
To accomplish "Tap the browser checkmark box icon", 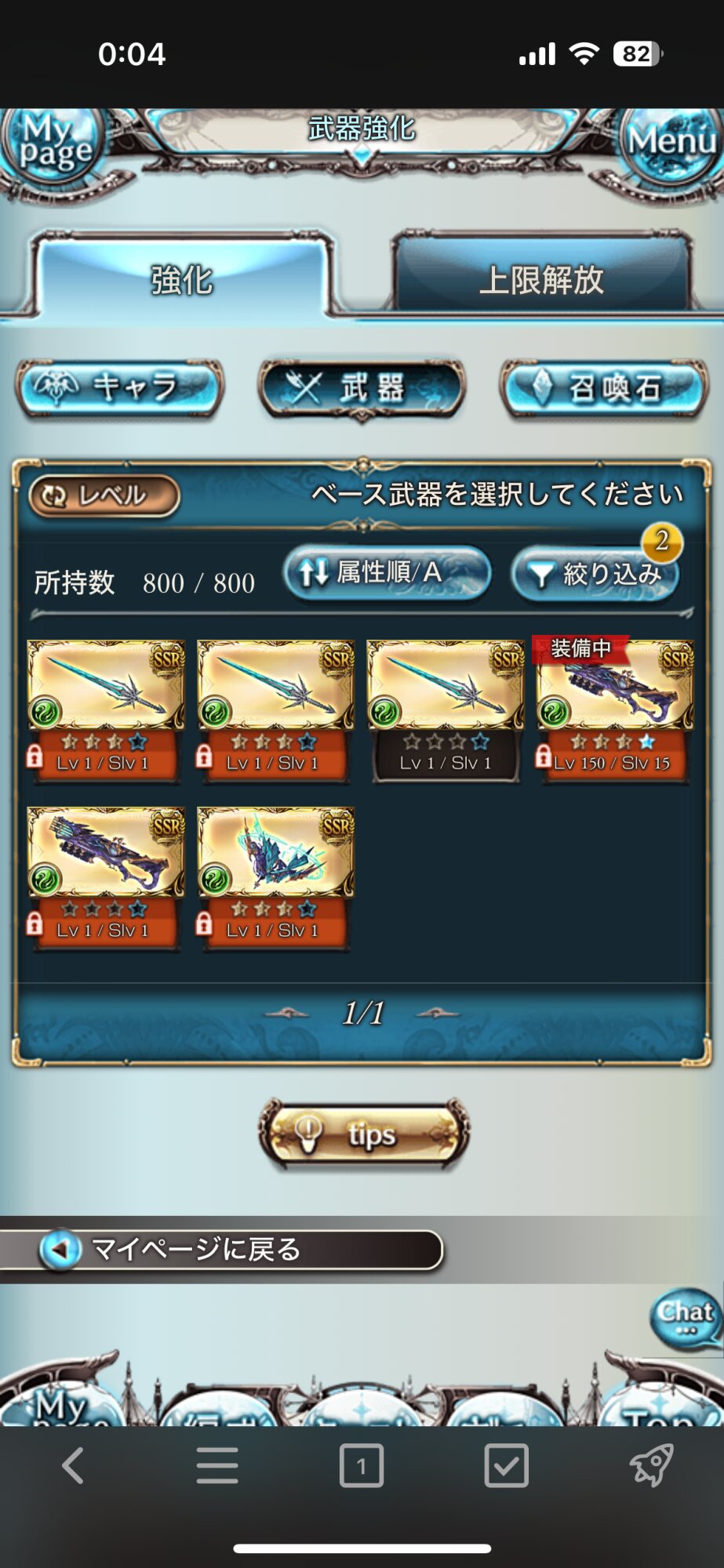I will 506,1465.
